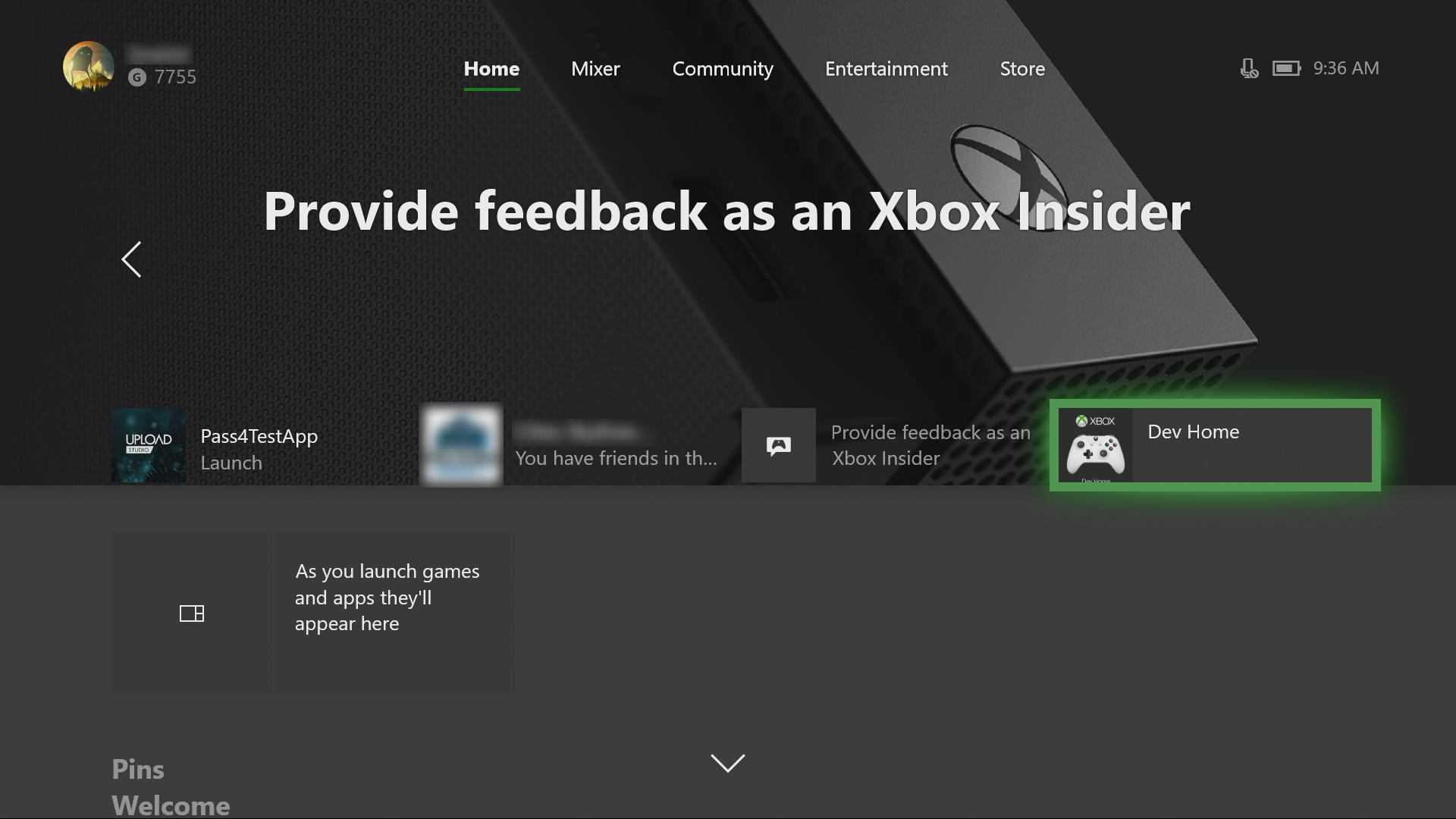Image resolution: width=1456 pixels, height=819 pixels.
Task: Open the Store tab
Action: click(x=1022, y=67)
